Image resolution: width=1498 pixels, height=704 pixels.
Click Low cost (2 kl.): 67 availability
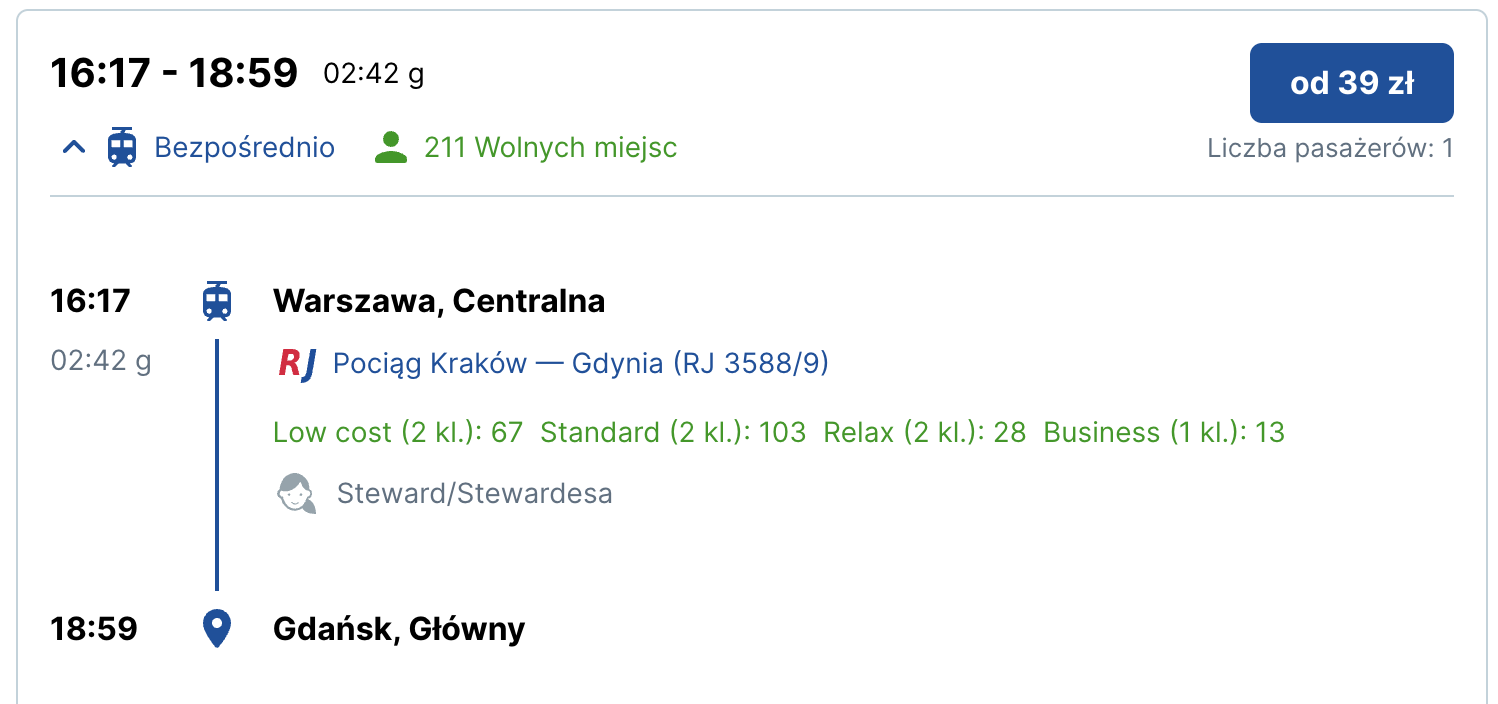tap(398, 432)
